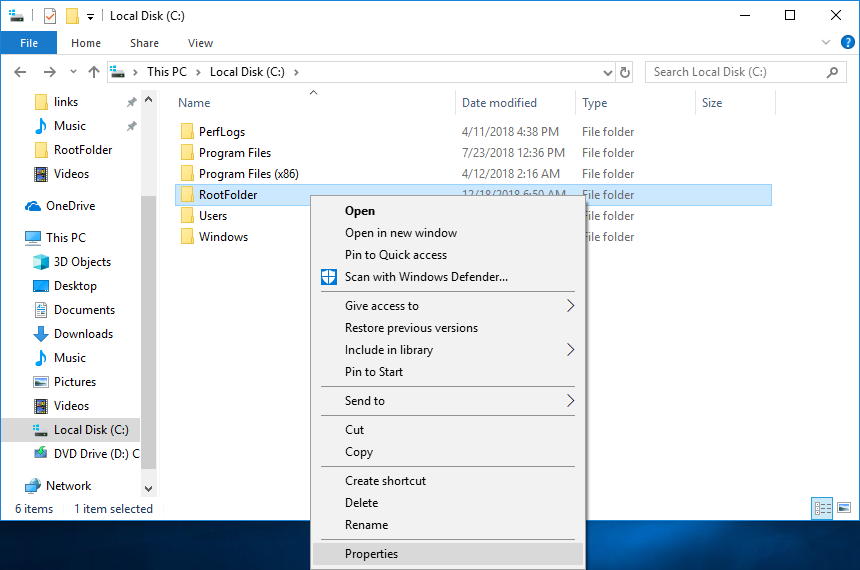Select the Windows folder
The image size is (860, 570).
(223, 236)
